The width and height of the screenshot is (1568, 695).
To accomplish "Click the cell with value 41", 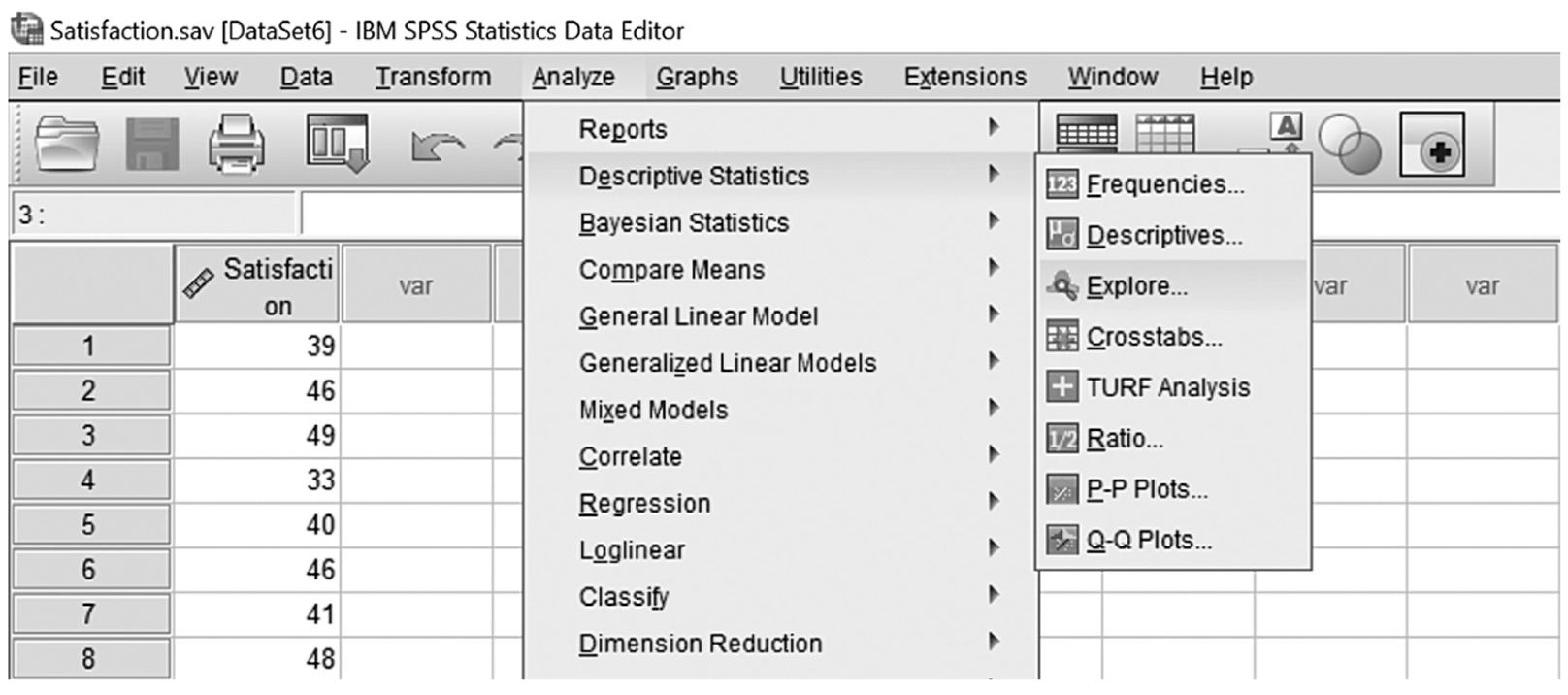I will (x=257, y=613).
